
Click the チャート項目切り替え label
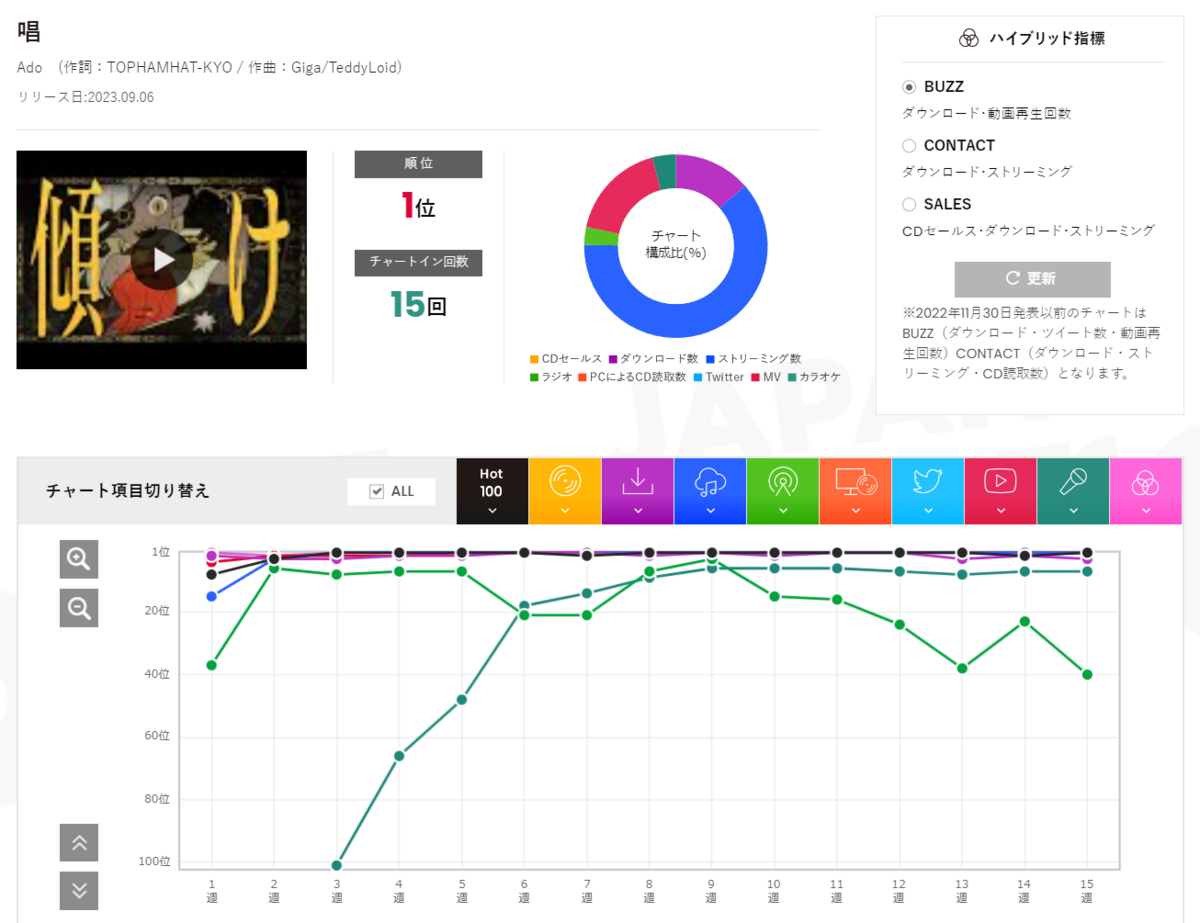coord(128,491)
